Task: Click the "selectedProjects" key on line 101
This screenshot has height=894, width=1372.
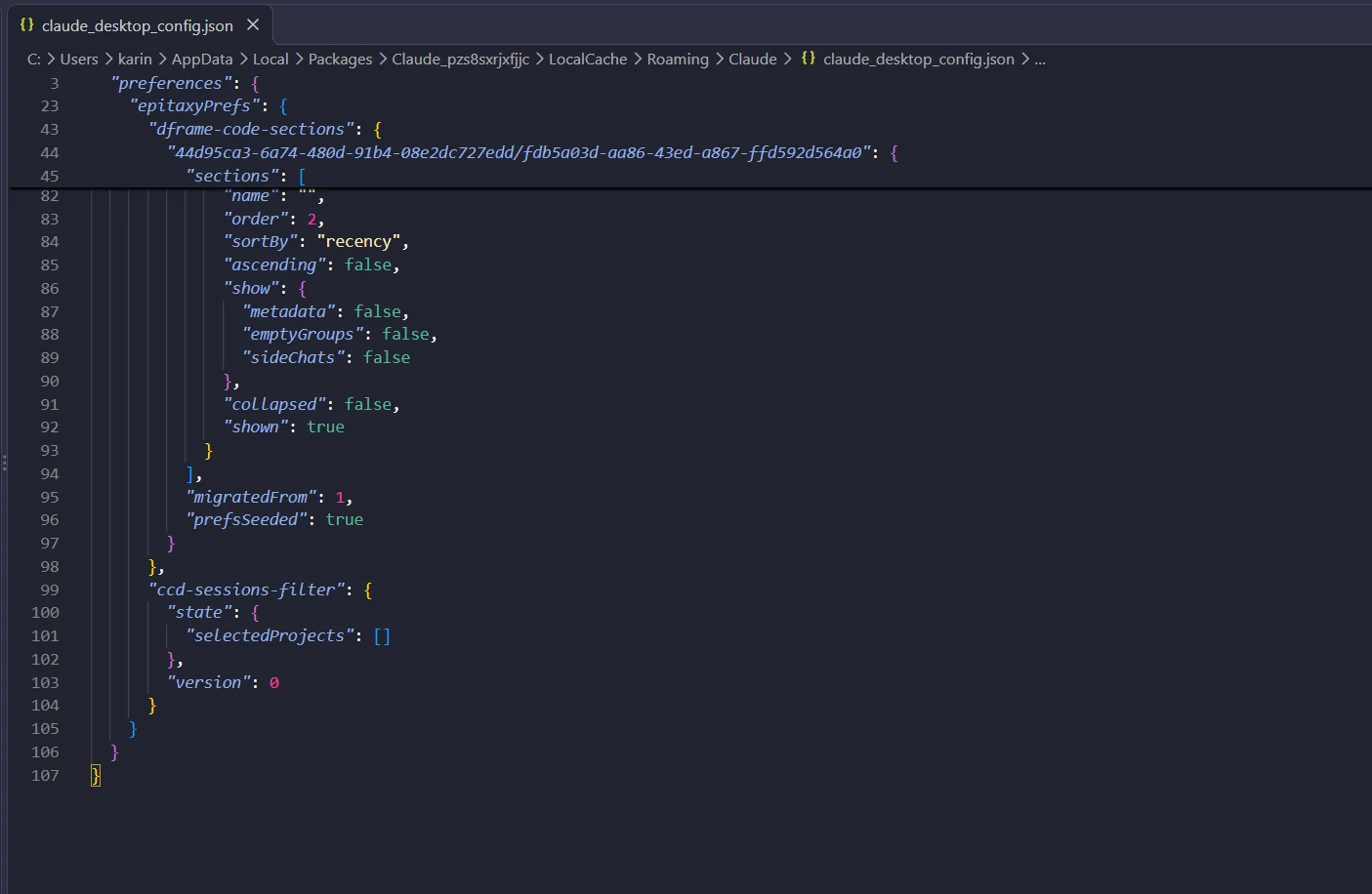Action: (270, 635)
